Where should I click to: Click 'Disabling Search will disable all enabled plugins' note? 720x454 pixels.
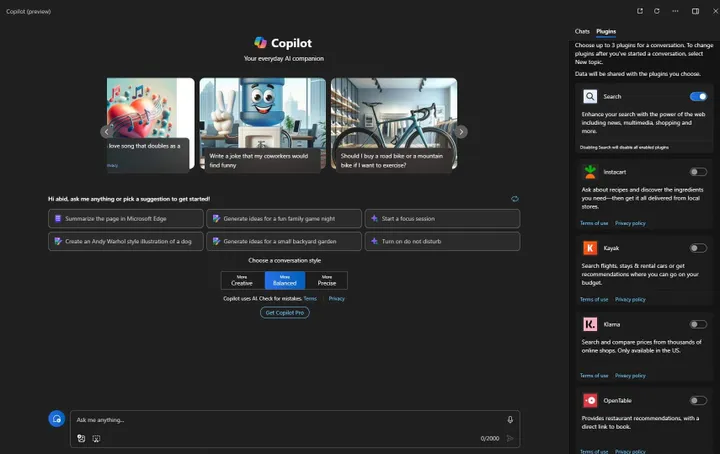tap(624, 147)
